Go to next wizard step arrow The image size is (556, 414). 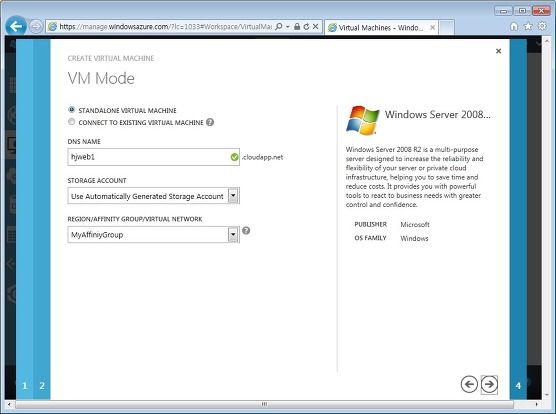pyautogui.click(x=489, y=385)
